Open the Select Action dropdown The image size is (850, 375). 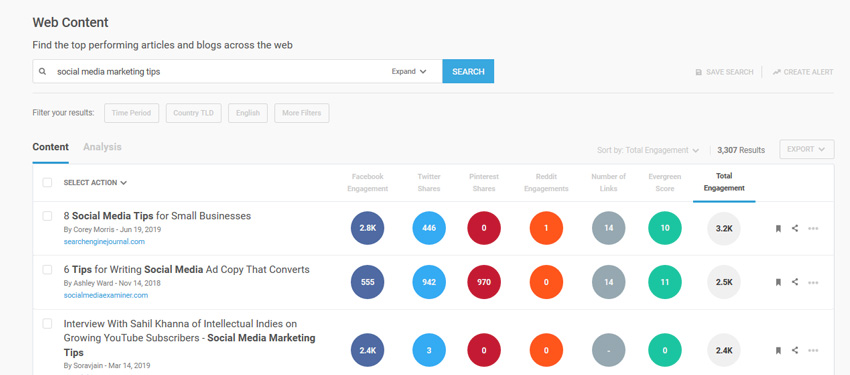pyautogui.click(x=95, y=183)
